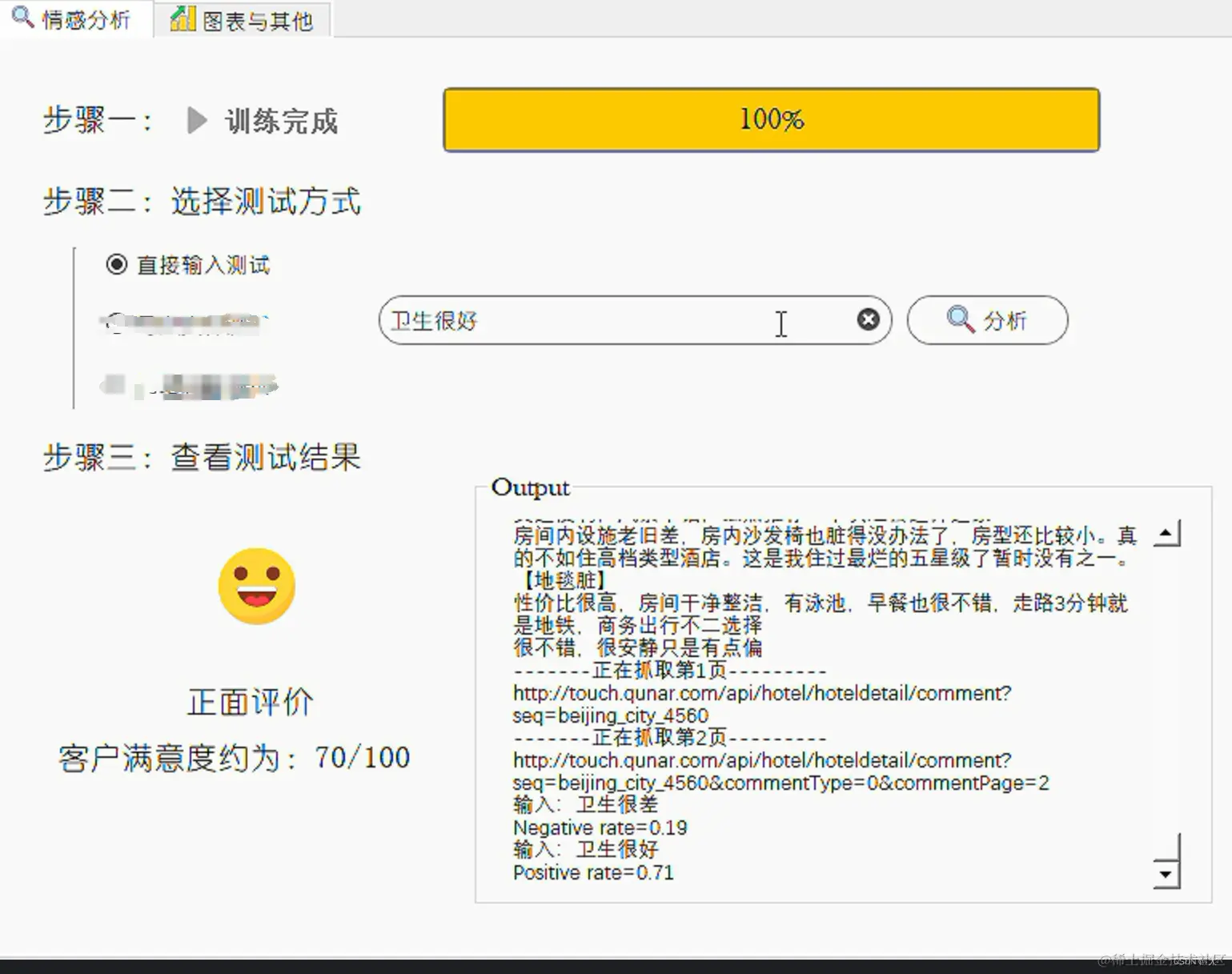Clear the input with the X icon
1232x974 pixels.
(868, 319)
